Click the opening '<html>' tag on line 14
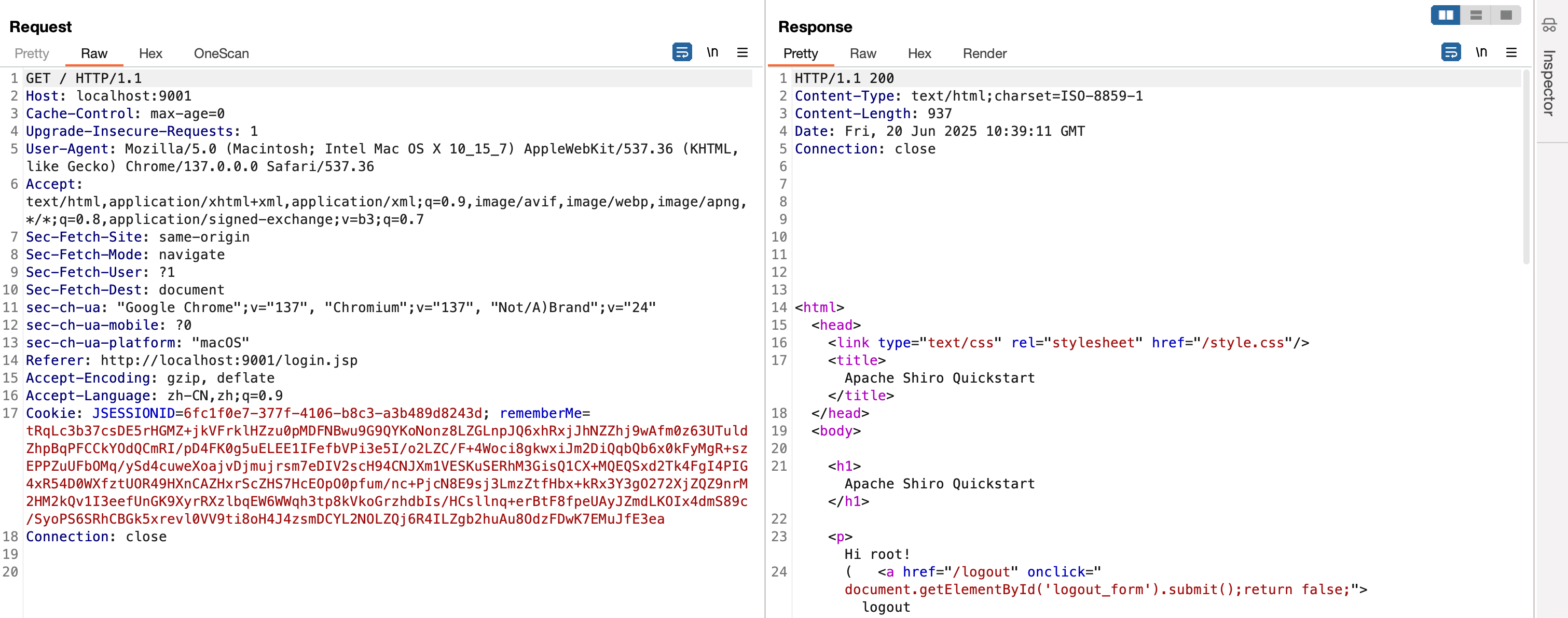This screenshot has height=618, width=1568. [x=819, y=308]
